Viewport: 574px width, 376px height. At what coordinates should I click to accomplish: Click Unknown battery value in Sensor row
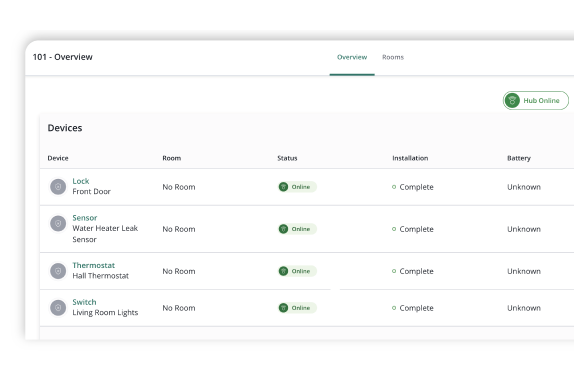(524, 229)
